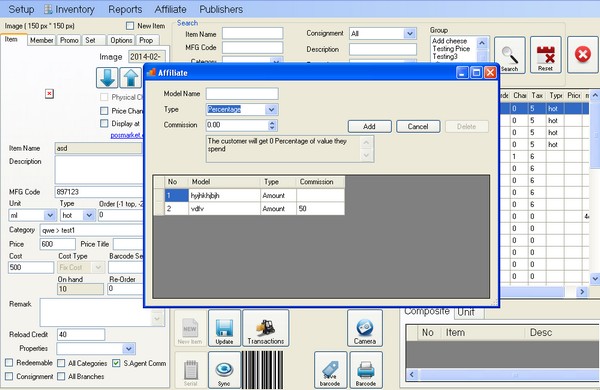Screen dimensions: 600x390
Task: Click the MFG Code field 897123
Action: click(99, 192)
